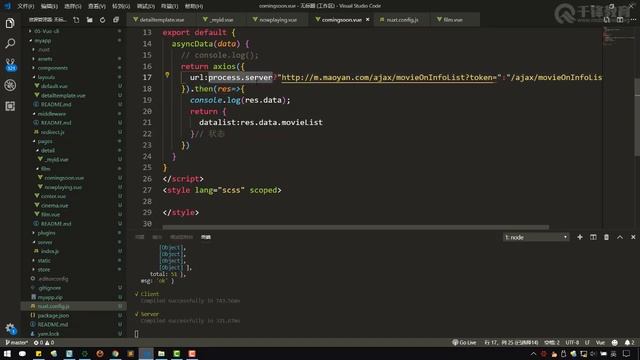Click the feedback smiley in status bar

click(615, 342)
